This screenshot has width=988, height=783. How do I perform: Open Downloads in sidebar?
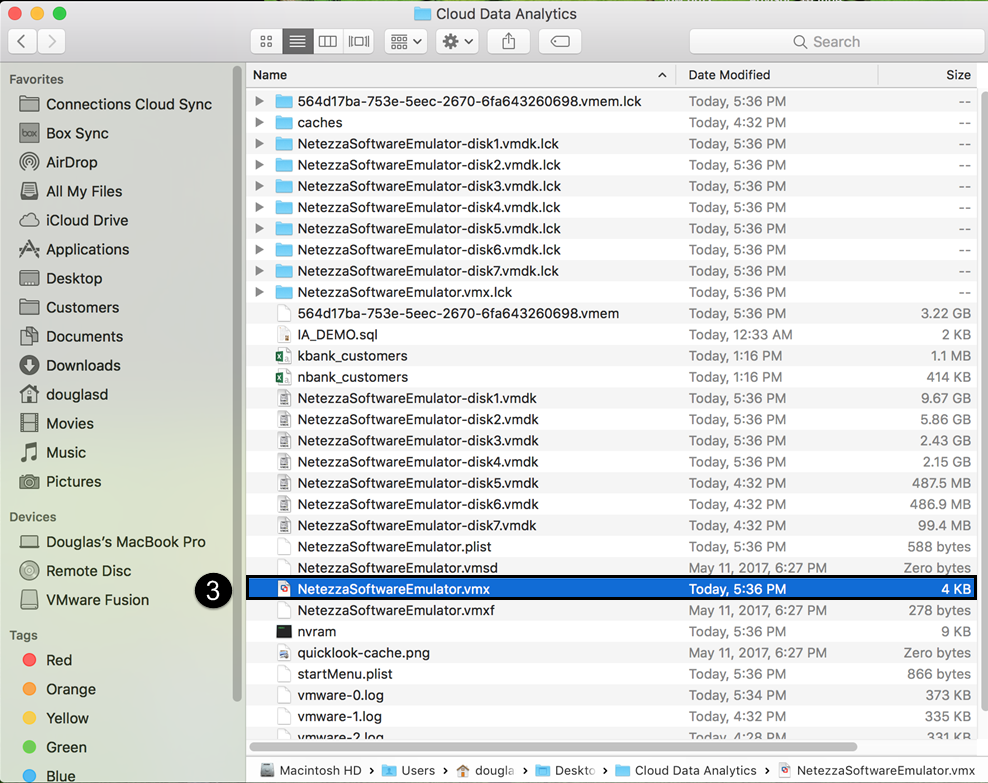(x=69, y=365)
